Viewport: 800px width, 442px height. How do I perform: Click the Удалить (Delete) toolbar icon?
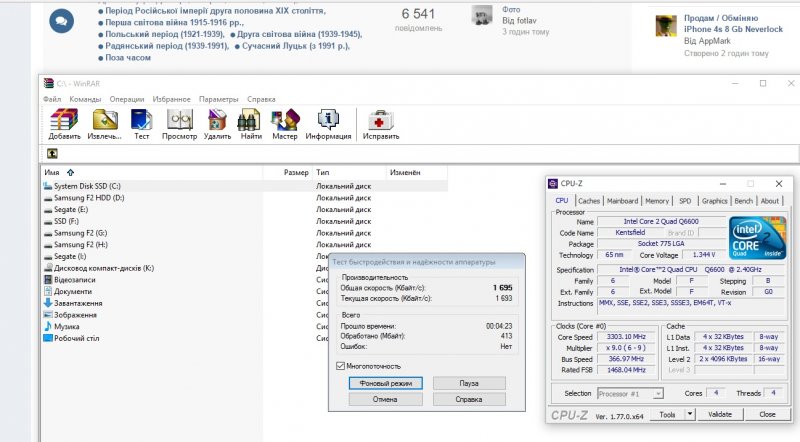pyautogui.click(x=217, y=121)
